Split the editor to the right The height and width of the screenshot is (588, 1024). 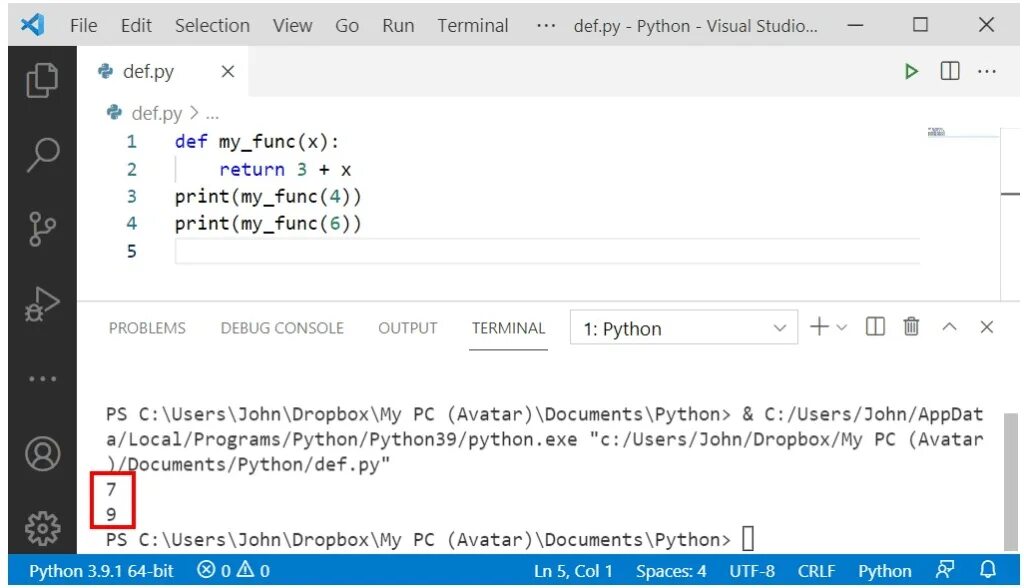950,71
